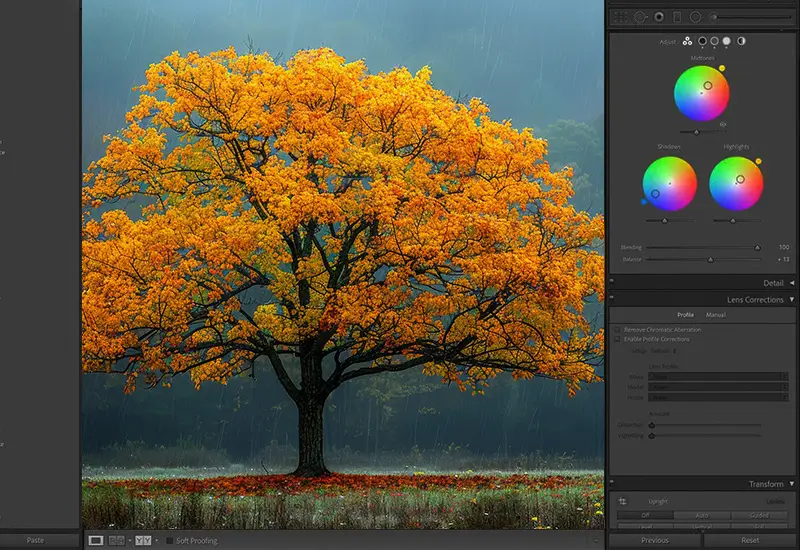Check Remove Chromatic Aberration
The width and height of the screenshot is (800, 550).
point(617,329)
